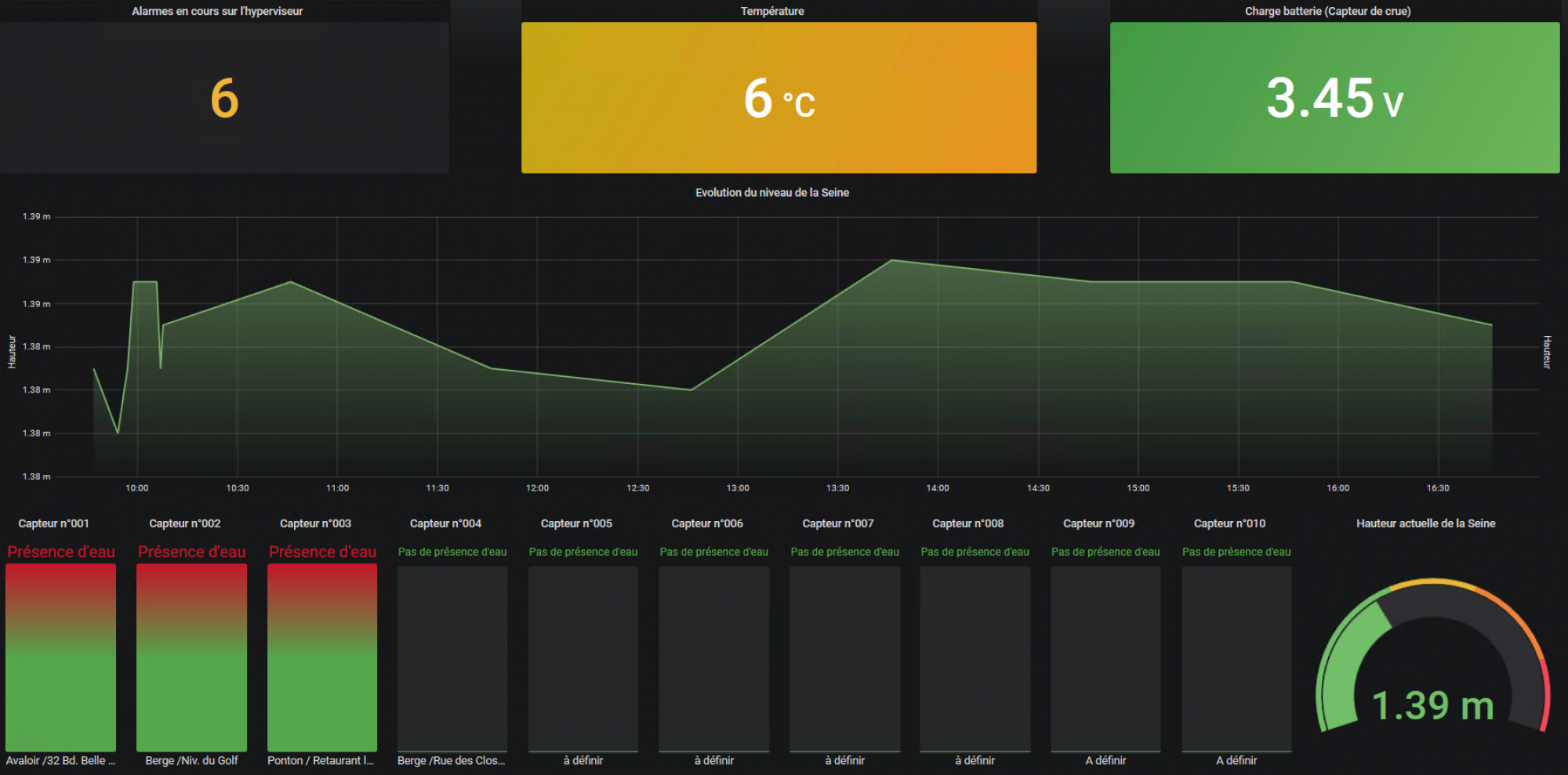The image size is (1568, 775).
Task: Open the 'Capteur n°007' panel title
Action: pos(838,523)
